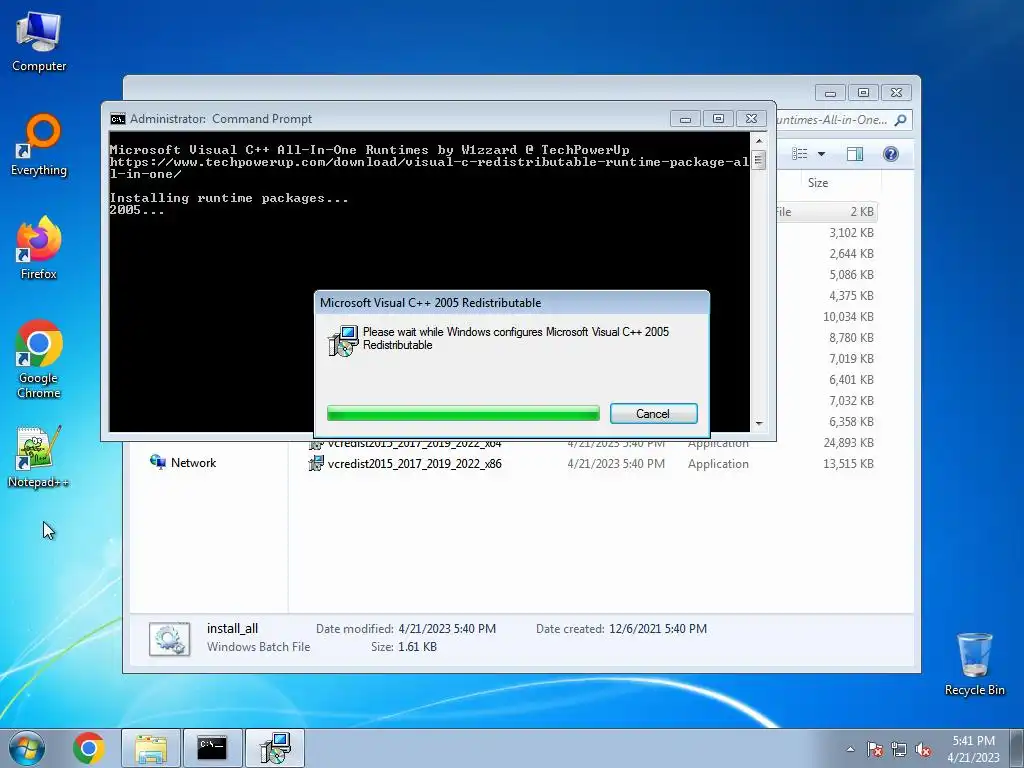The image size is (1024, 768).
Task: Cancel the Visual C++ 2005 installation
Action: 653,413
